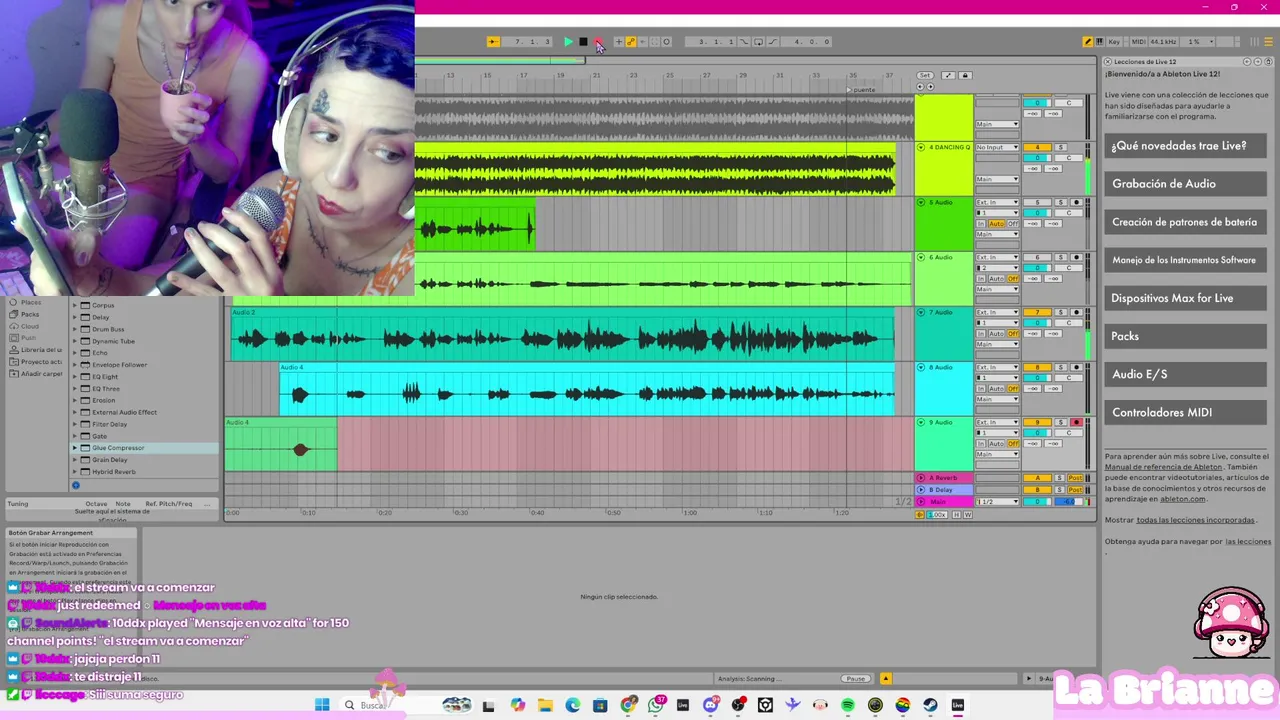1280x720 pixels.
Task: Open the Packs lesson
Action: point(1185,336)
